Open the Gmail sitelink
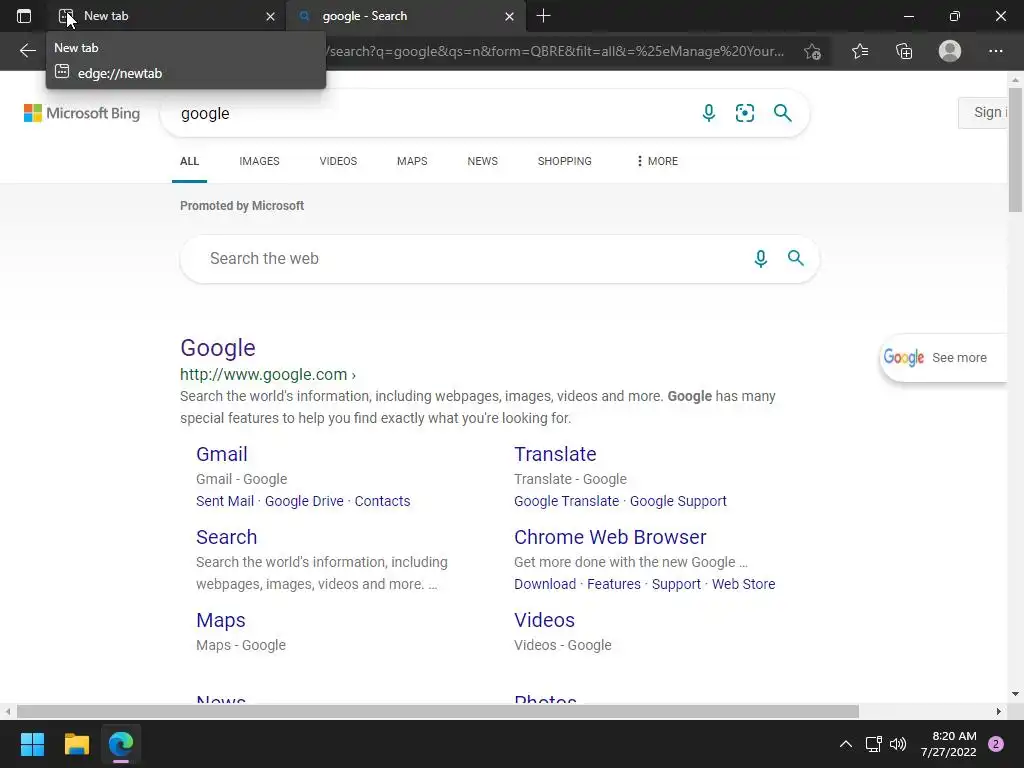 point(221,455)
